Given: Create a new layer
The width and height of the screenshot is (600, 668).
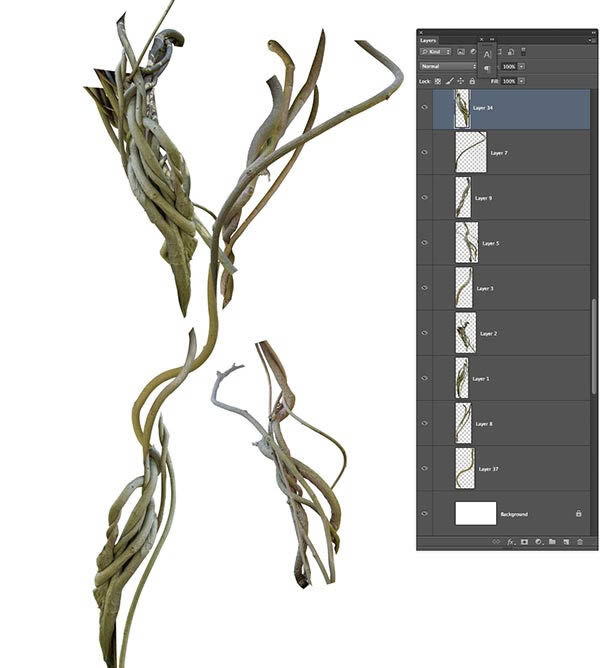Looking at the screenshot, I should pyautogui.click(x=566, y=542).
